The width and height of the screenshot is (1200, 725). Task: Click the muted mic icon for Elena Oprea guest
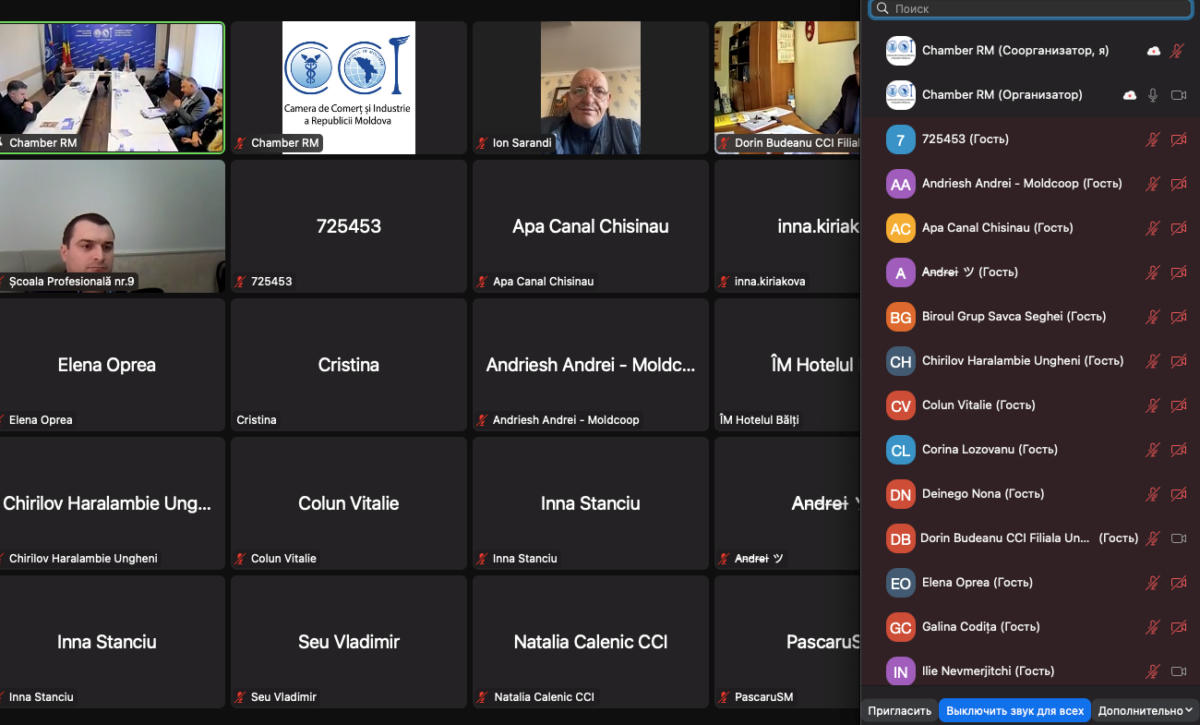1153,583
